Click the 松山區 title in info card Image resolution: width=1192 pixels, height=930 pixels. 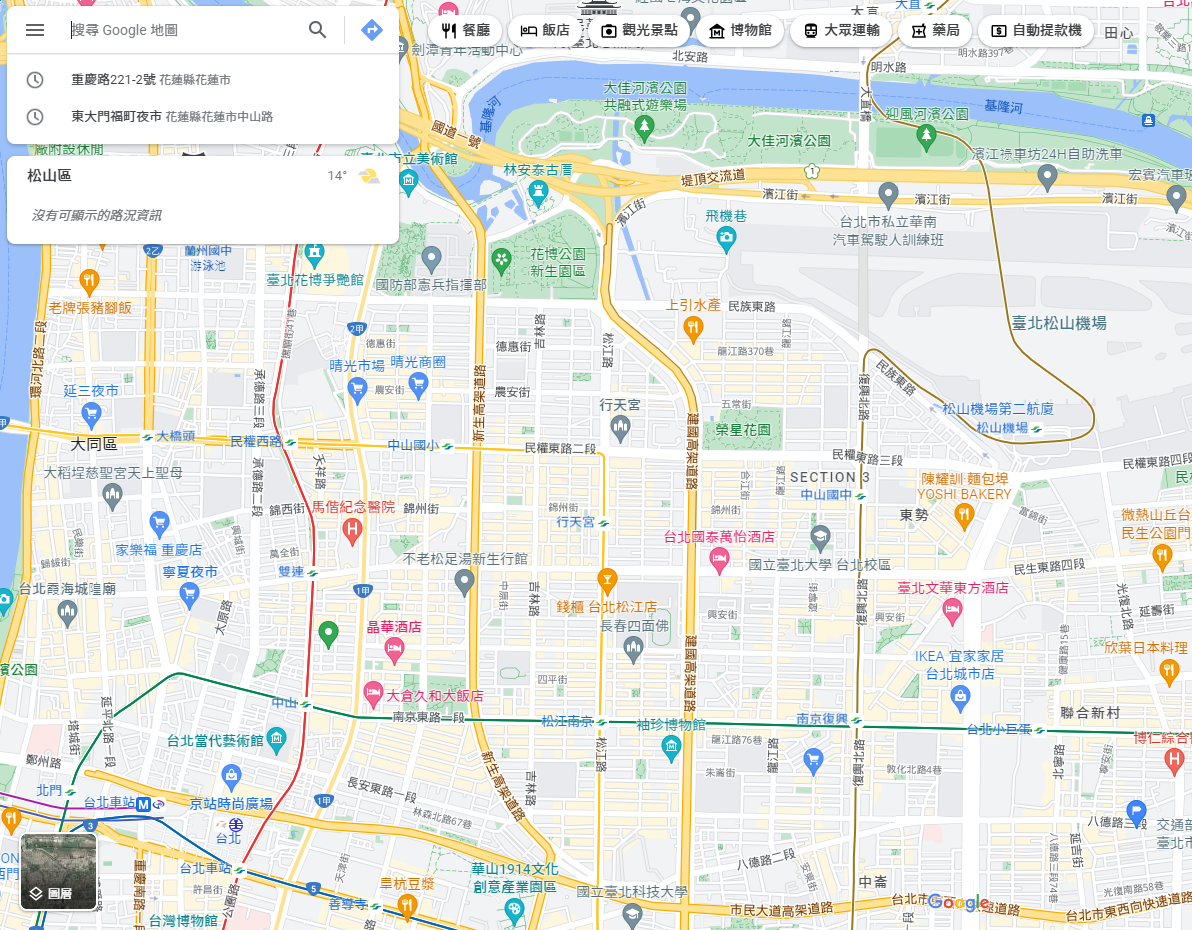coord(49,176)
